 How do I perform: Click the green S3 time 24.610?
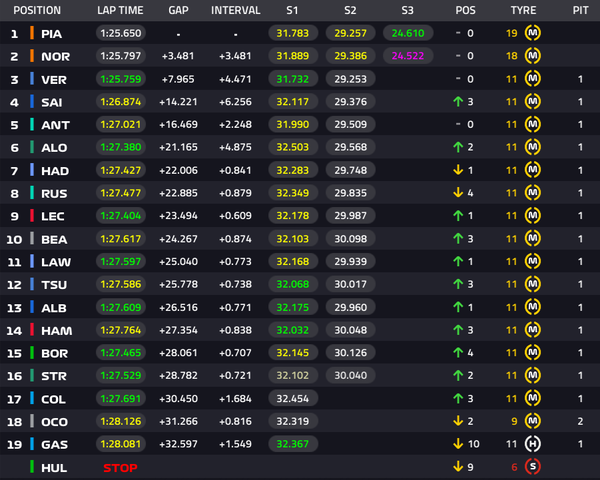pyautogui.click(x=408, y=33)
